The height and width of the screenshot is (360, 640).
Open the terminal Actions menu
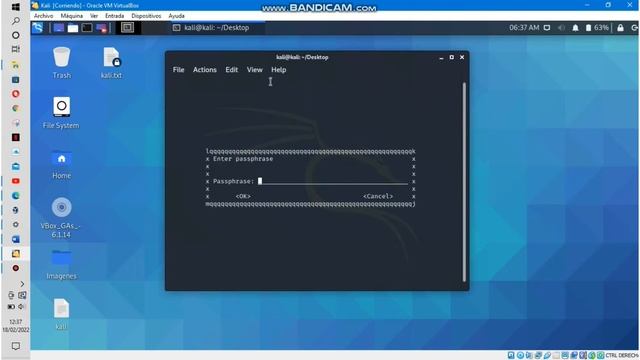coord(204,70)
